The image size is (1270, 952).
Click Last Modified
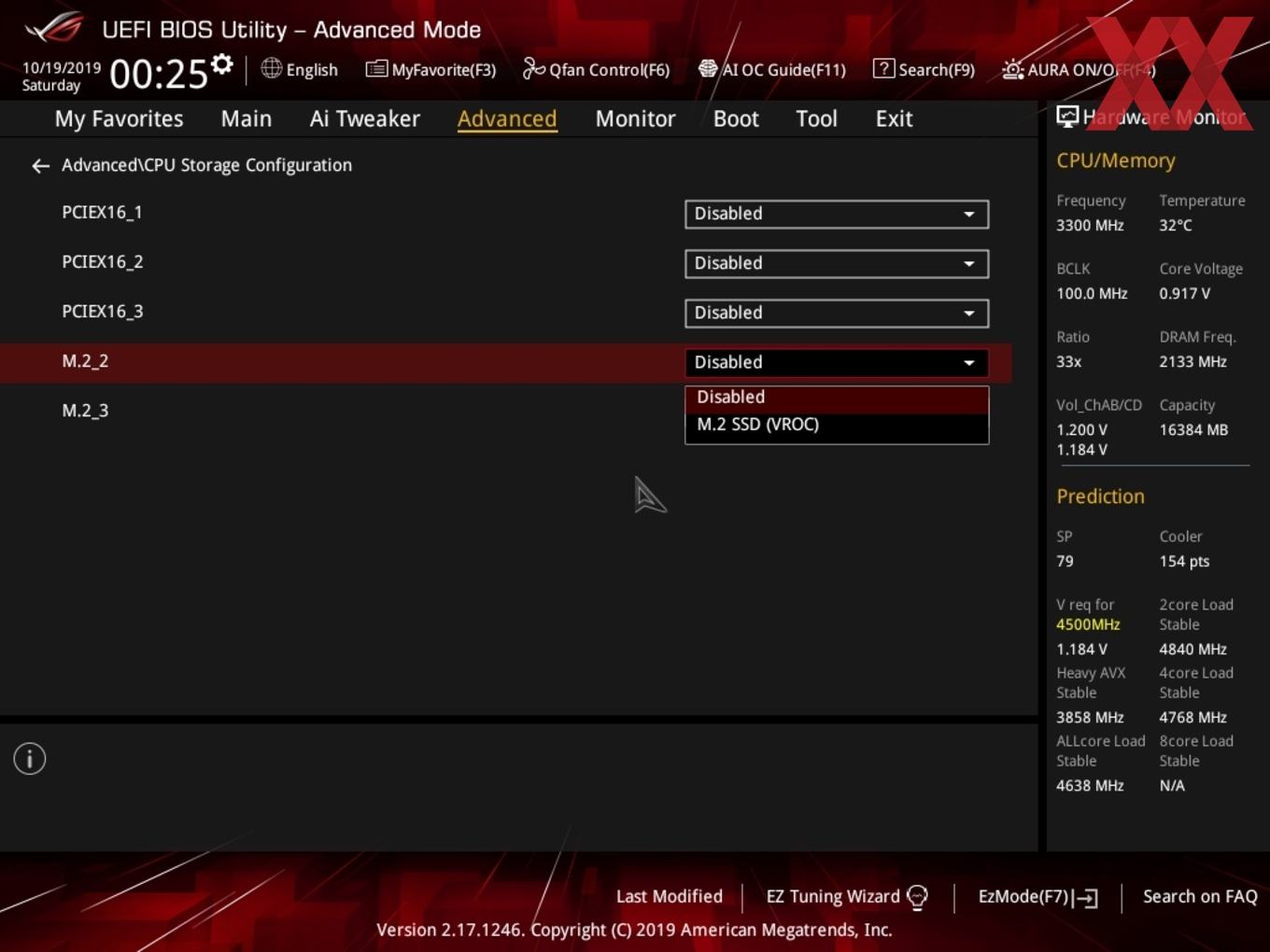670,897
